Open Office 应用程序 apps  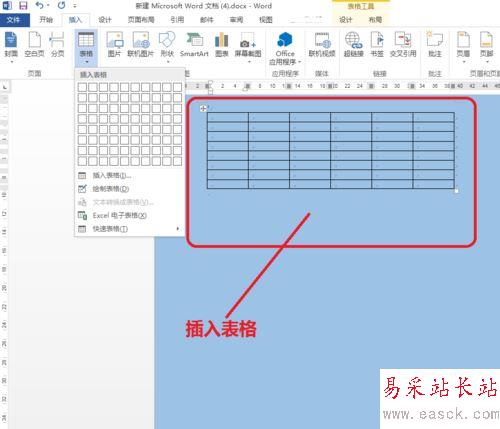[x=285, y=48]
